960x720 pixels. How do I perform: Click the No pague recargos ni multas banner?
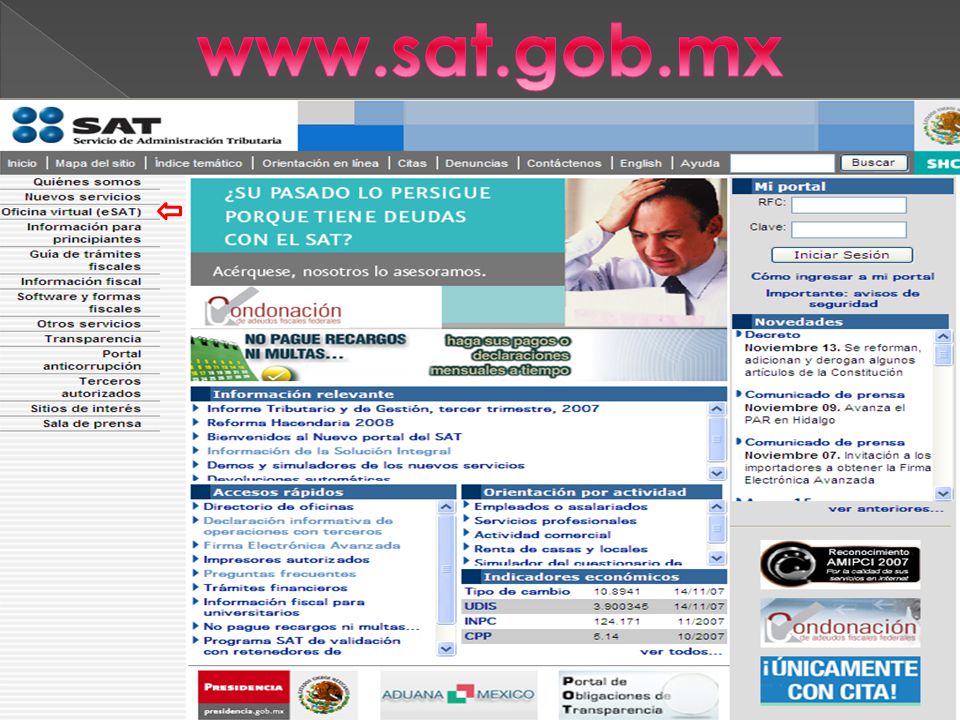tap(459, 354)
